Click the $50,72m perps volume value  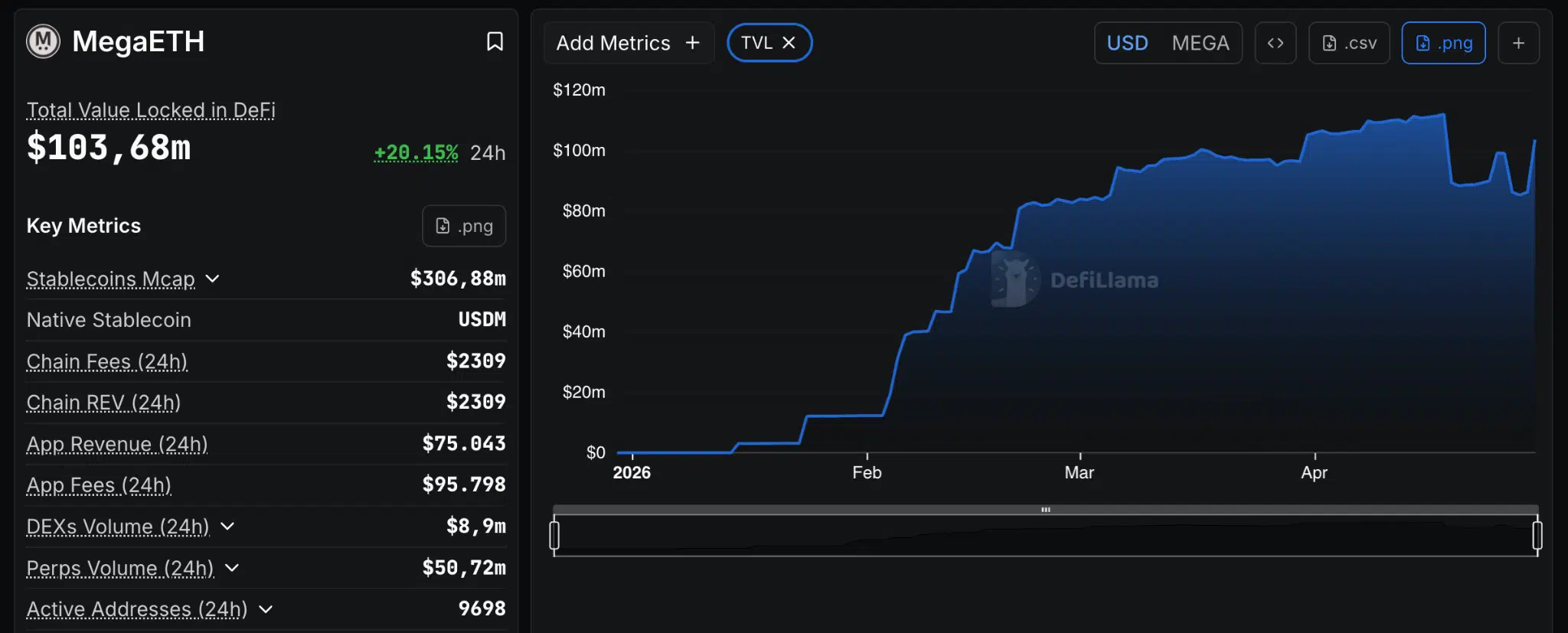click(464, 568)
